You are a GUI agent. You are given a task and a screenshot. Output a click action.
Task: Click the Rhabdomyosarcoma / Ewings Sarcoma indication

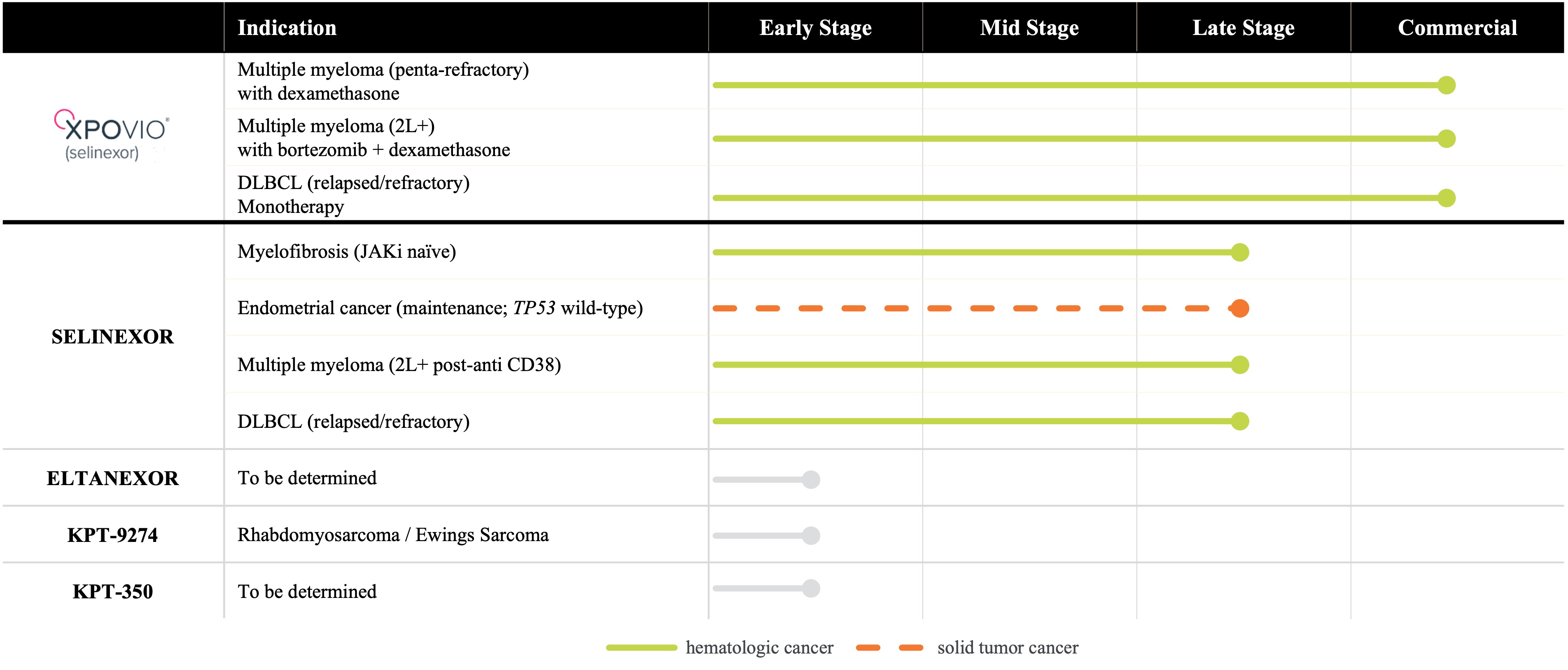pyautogui.click(x=392, y=535)
